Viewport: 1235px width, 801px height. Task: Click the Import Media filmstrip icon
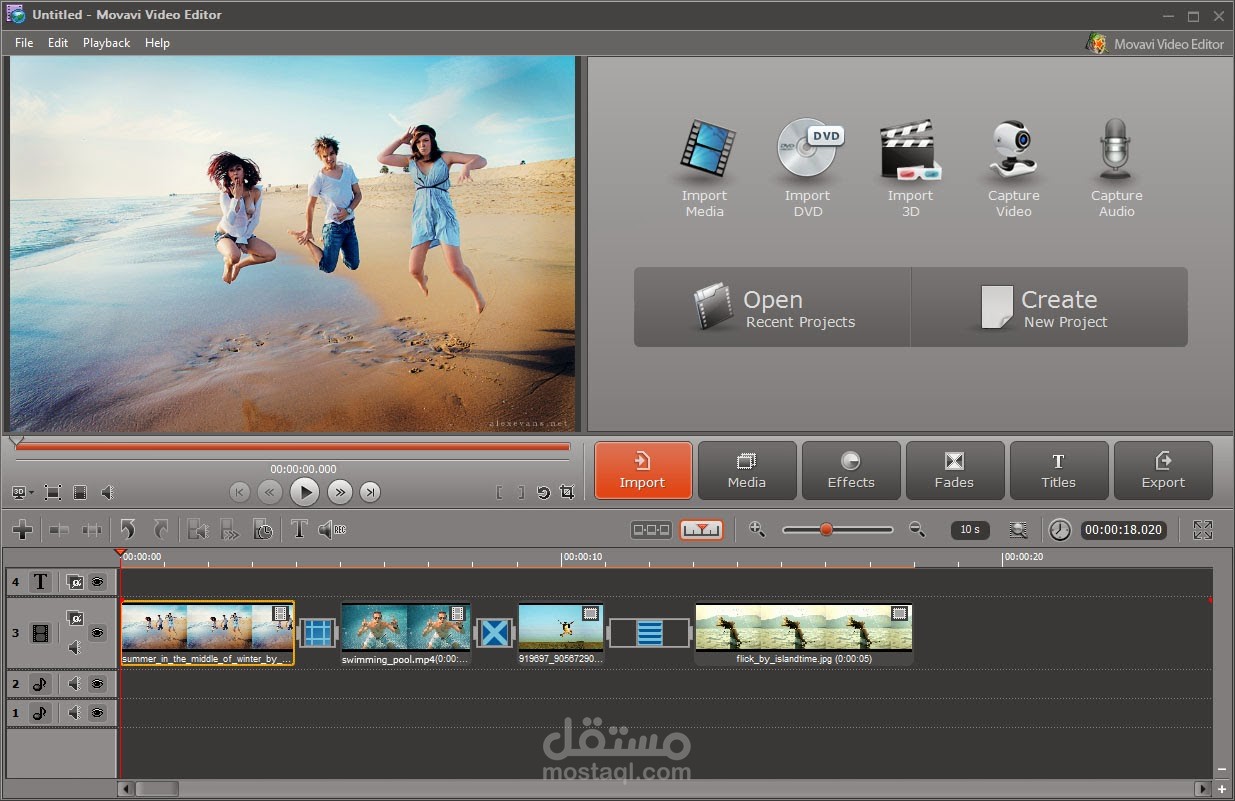click(x=706, y=150)
